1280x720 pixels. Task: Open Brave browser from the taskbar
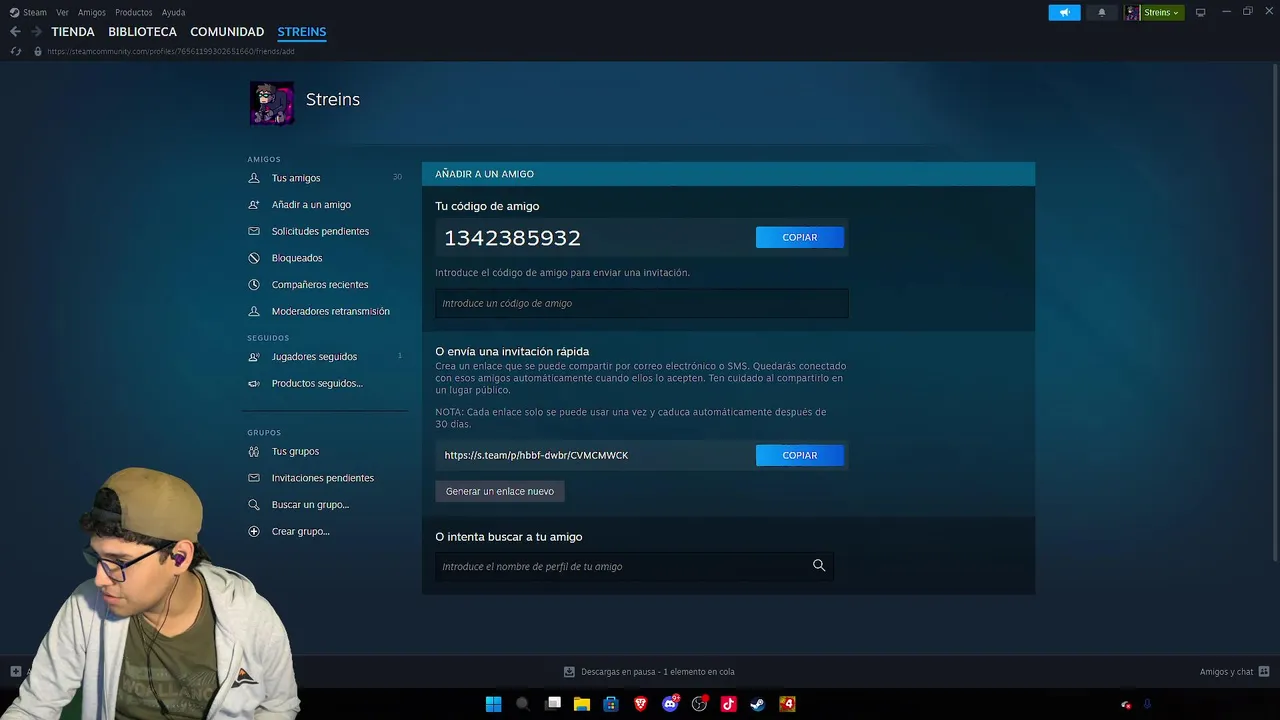click(641, 704)
